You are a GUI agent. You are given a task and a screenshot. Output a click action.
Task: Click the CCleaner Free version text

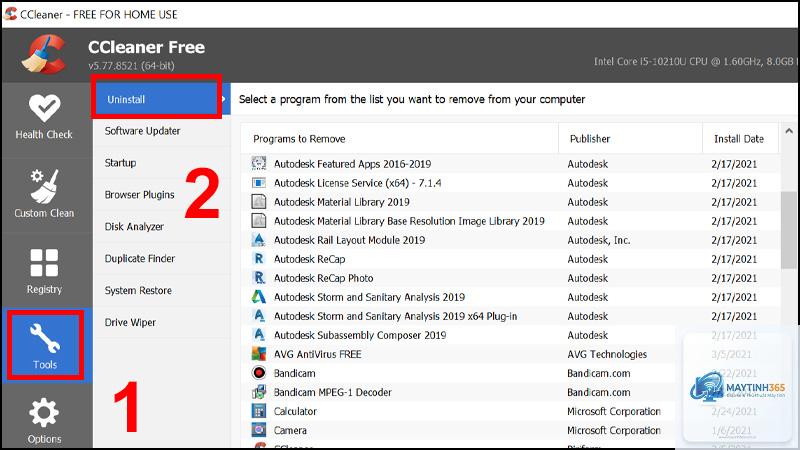pyautogui.click(x=131, y=66)
